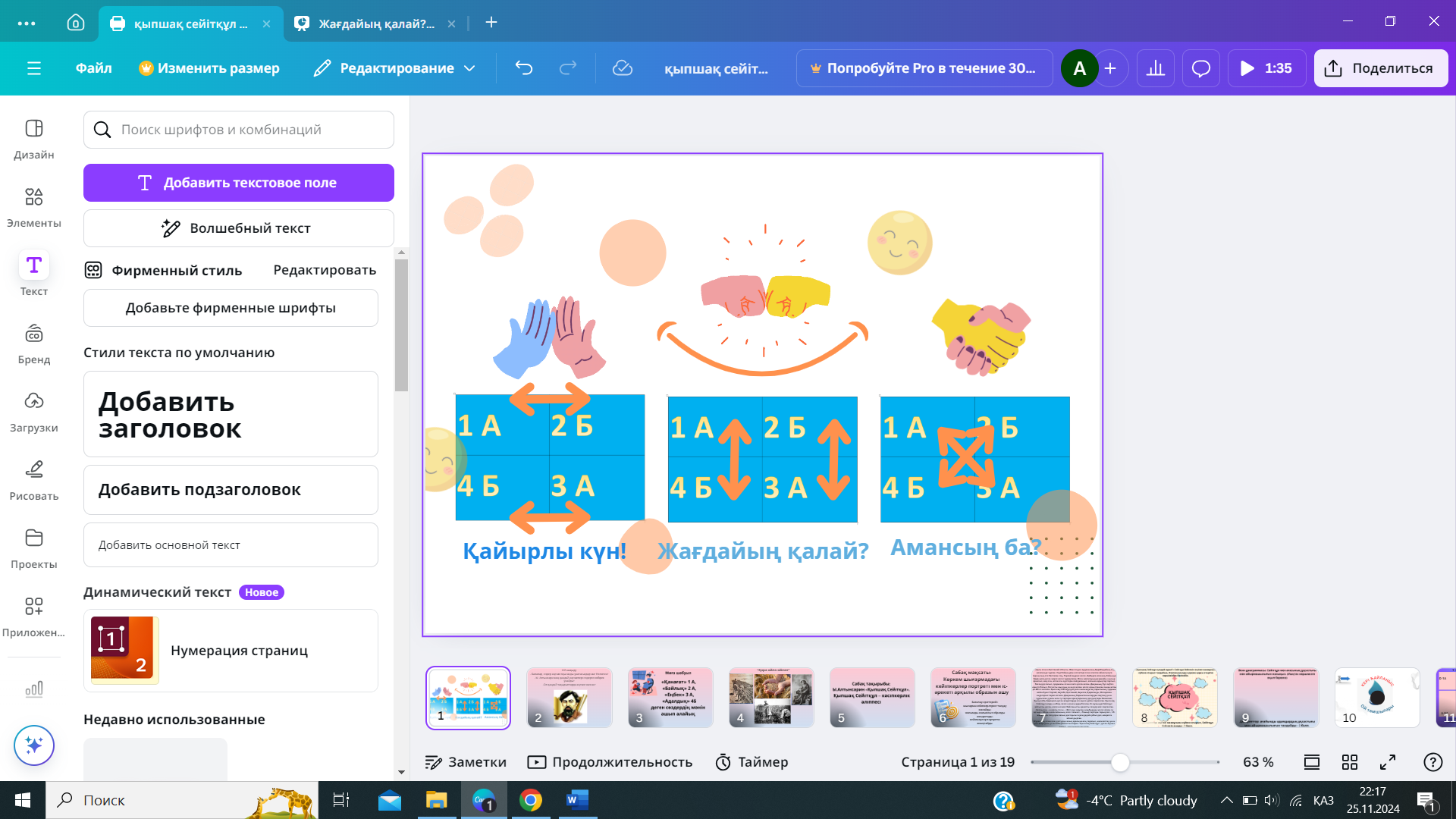Open the comments speech bubble icon
1456x819 pixels.
[x=1200, y=68]
